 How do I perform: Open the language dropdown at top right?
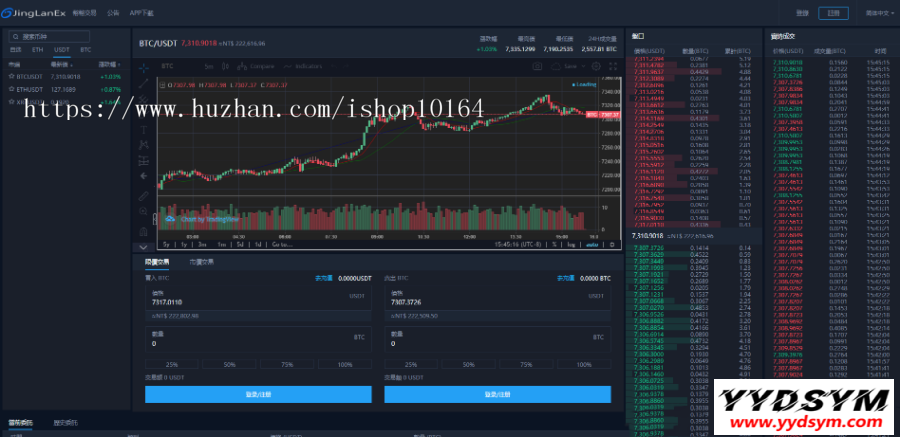(x=876, y=13)
